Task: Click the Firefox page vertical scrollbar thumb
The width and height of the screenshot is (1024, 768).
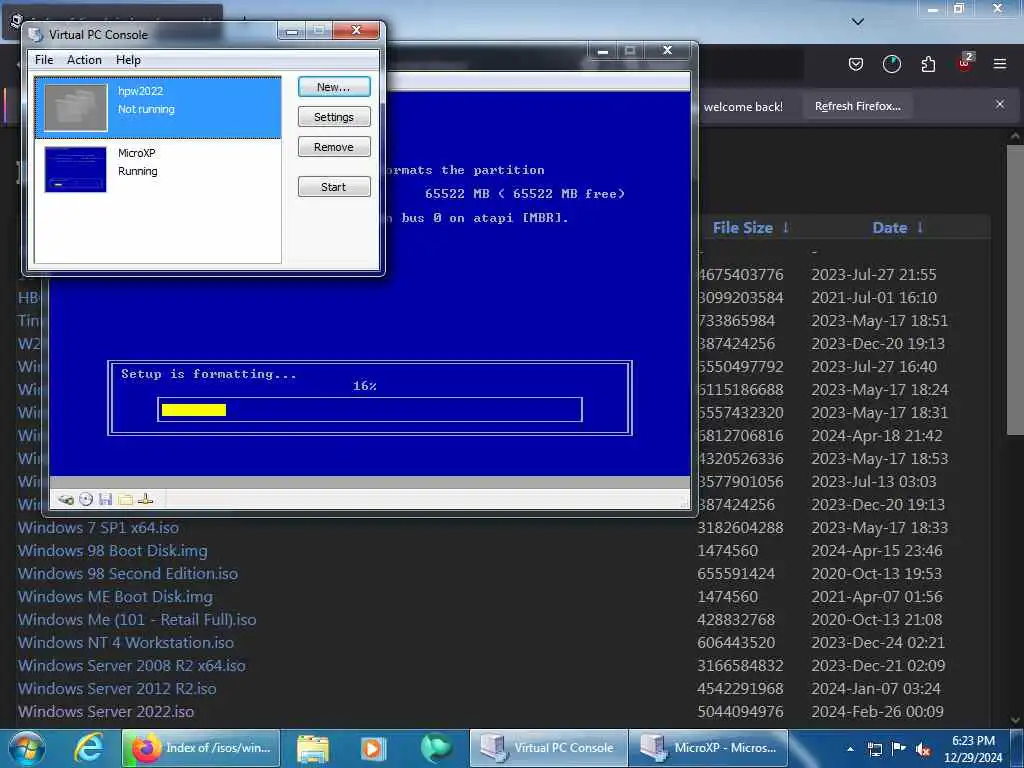Action: [x=1015, y=289]
